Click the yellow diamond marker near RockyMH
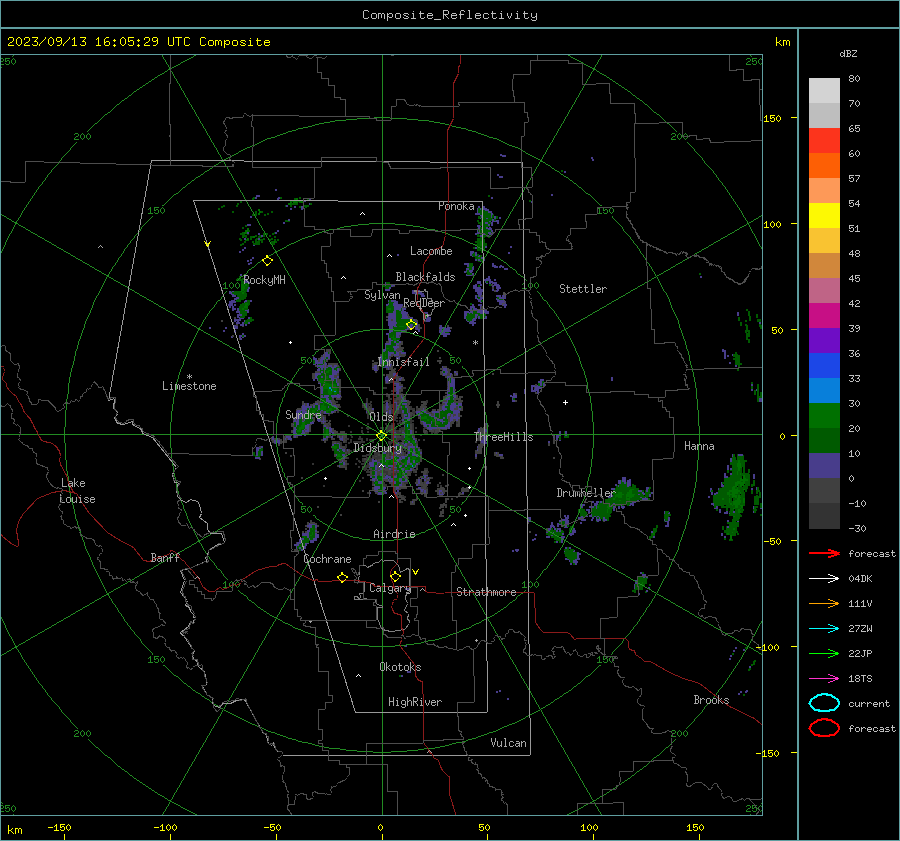The height and width of the screenshot is (841, 900). (x=267, y=261)
